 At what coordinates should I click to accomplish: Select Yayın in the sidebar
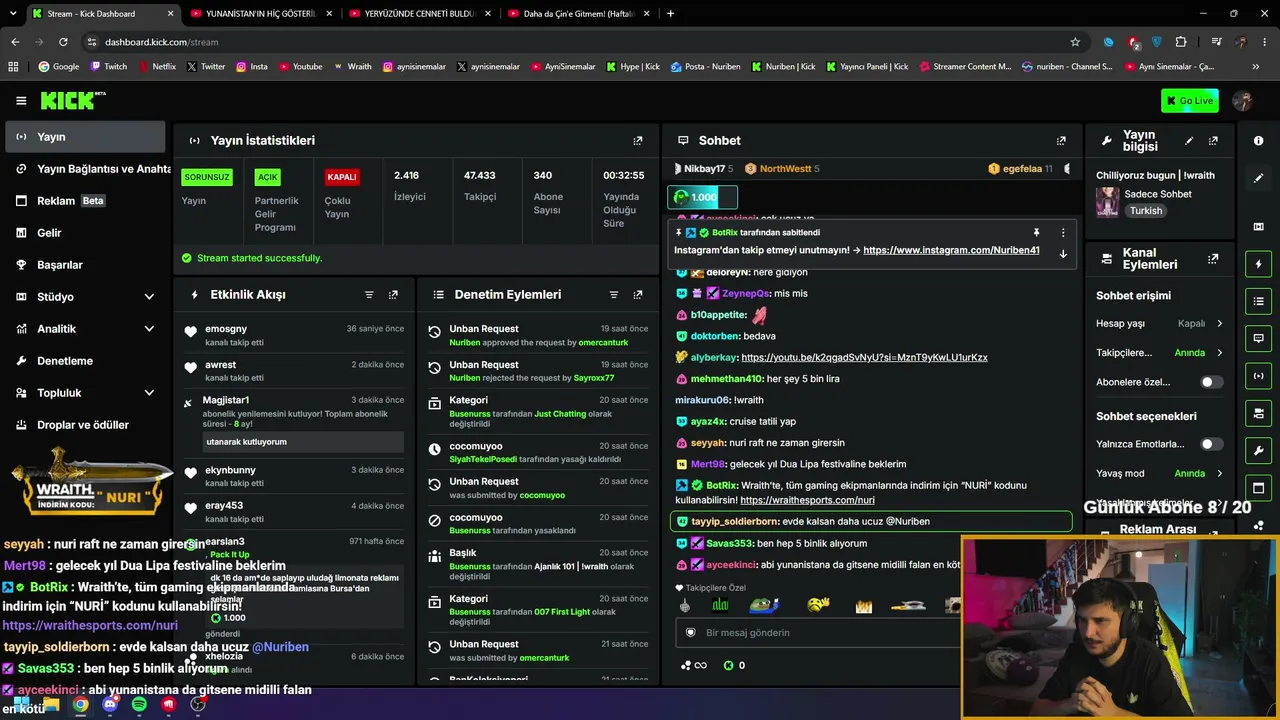point(84,137)
